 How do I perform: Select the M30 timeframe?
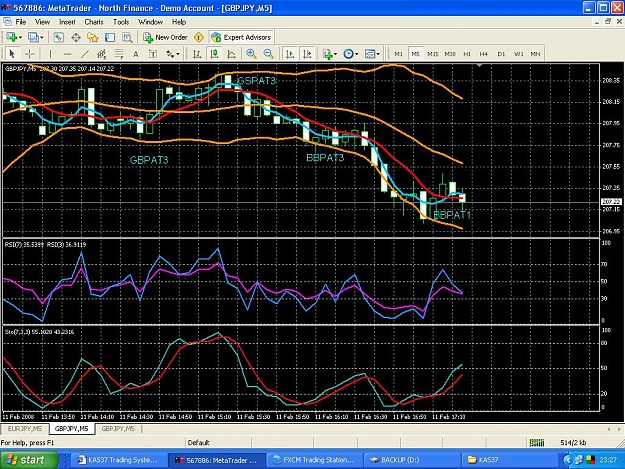pyautogui.click(x=450, y=54)
